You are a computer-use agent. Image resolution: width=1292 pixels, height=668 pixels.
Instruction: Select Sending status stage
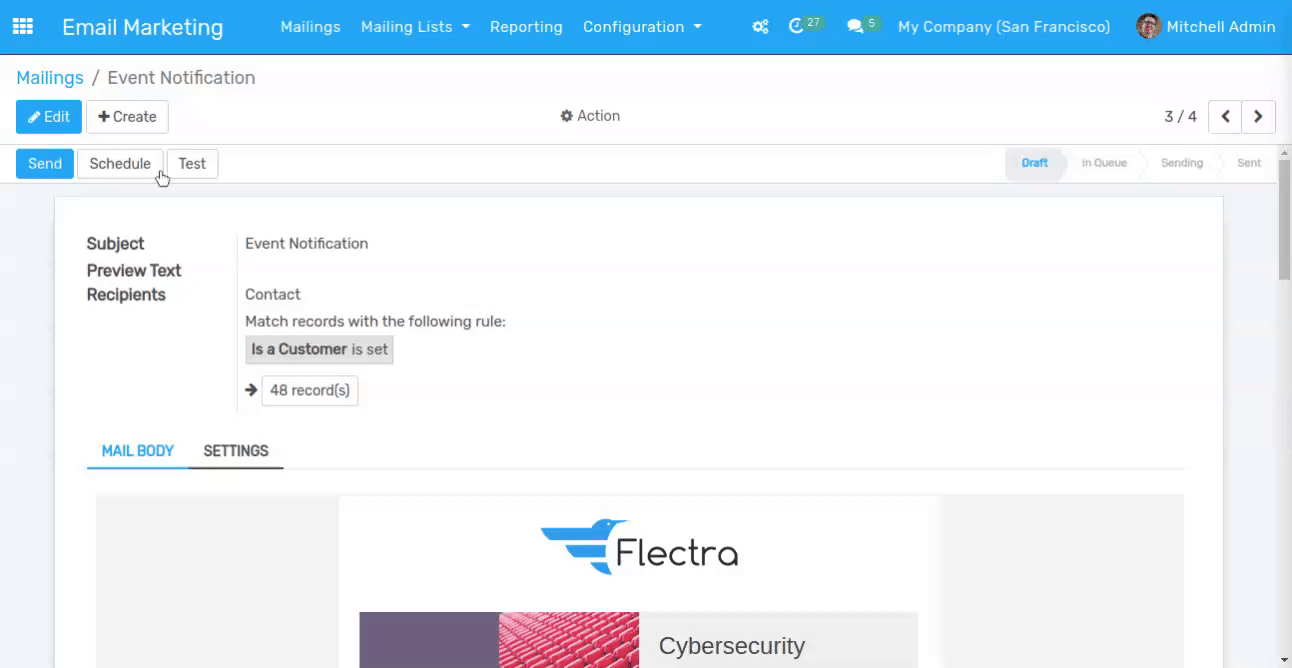(x=1182, y=163)
